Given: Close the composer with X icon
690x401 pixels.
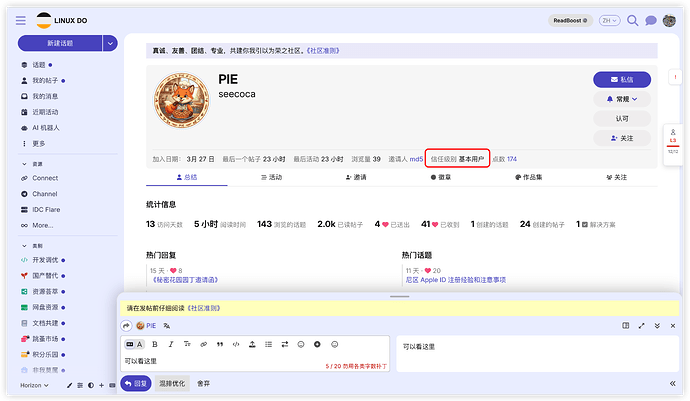Looking at the screenshot, I should point(673,326).
